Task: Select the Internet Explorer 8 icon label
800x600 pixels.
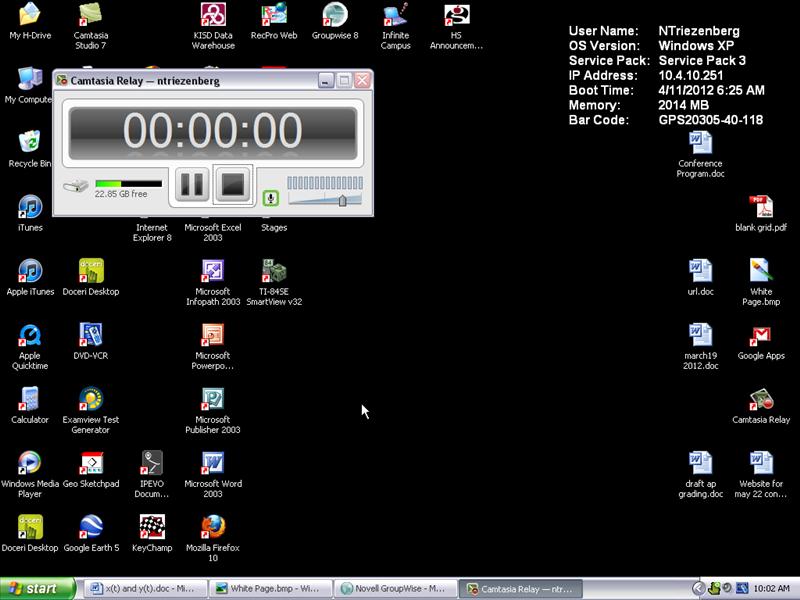Action: coord(152,233)
